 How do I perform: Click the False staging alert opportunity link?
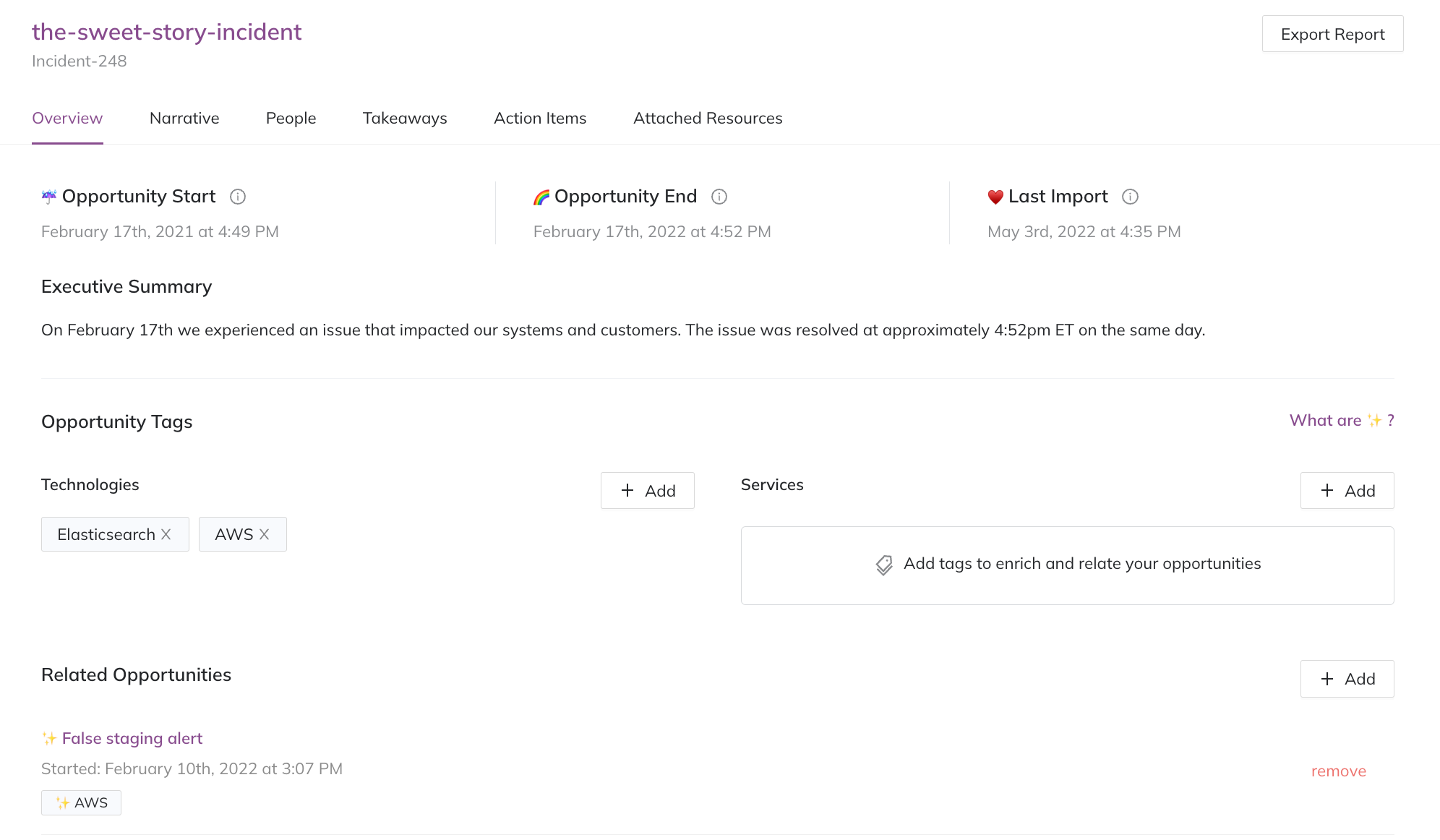click(133, 738)
